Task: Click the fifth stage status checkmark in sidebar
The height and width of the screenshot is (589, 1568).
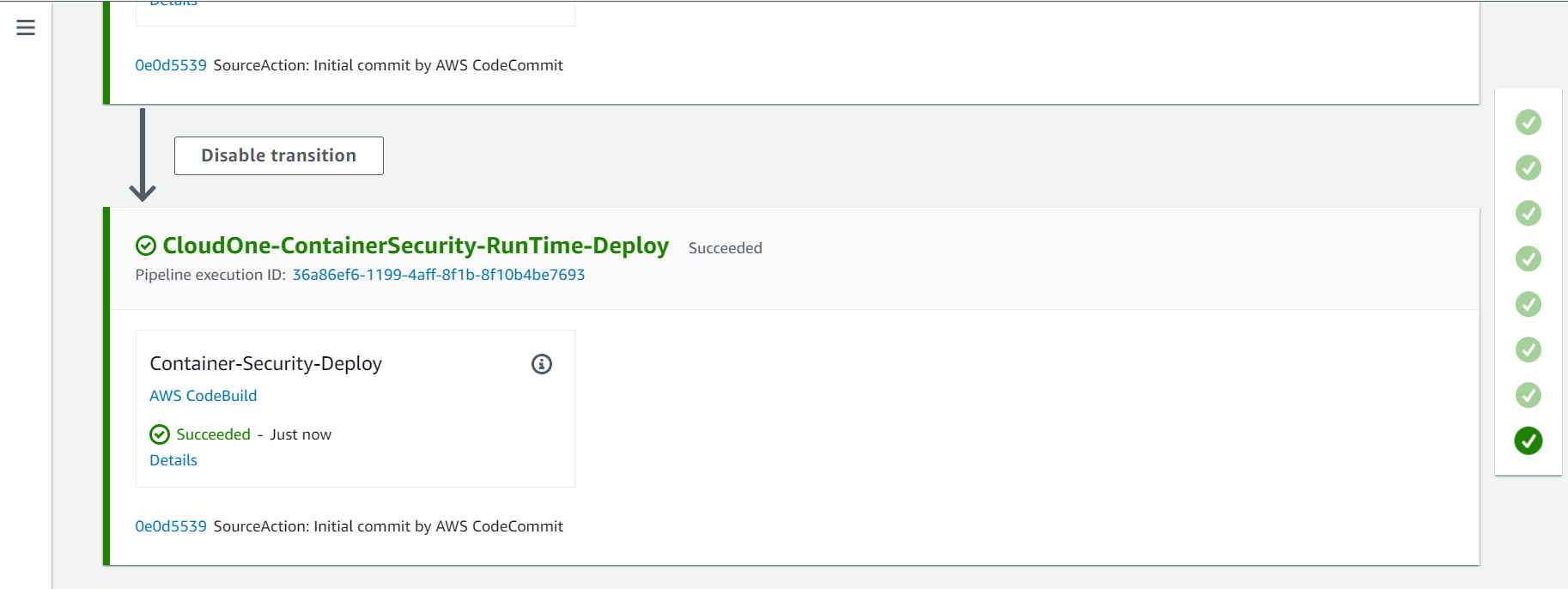Action: point(1528,304)
